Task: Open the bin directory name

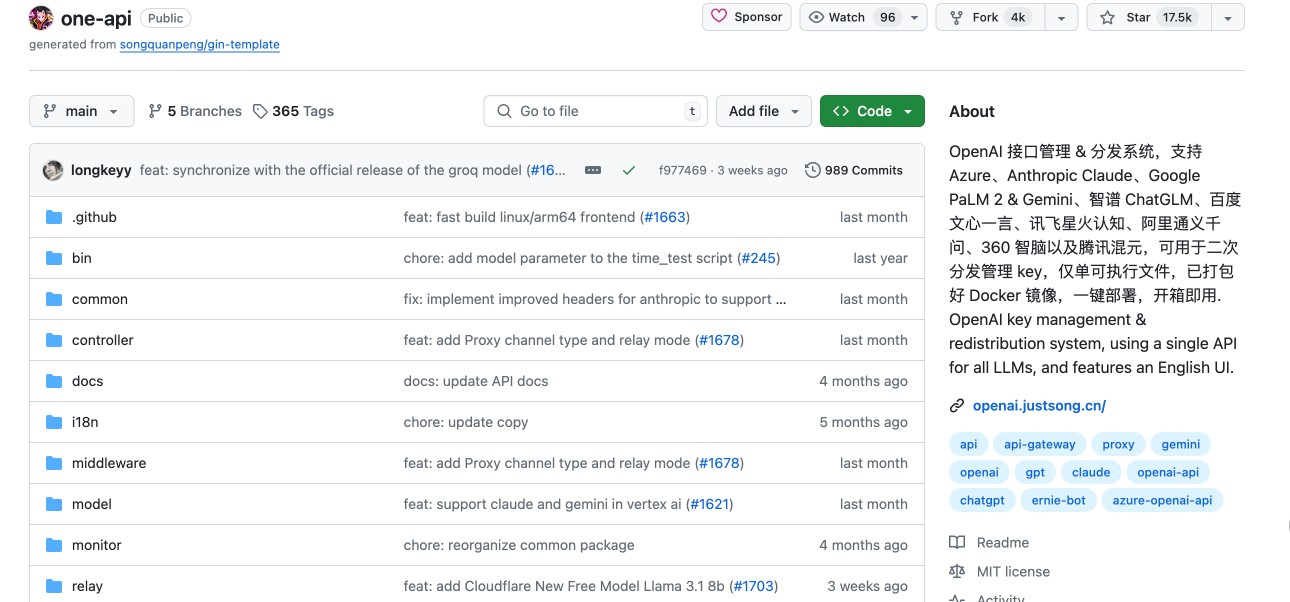Action: click(x=82, y=258)
